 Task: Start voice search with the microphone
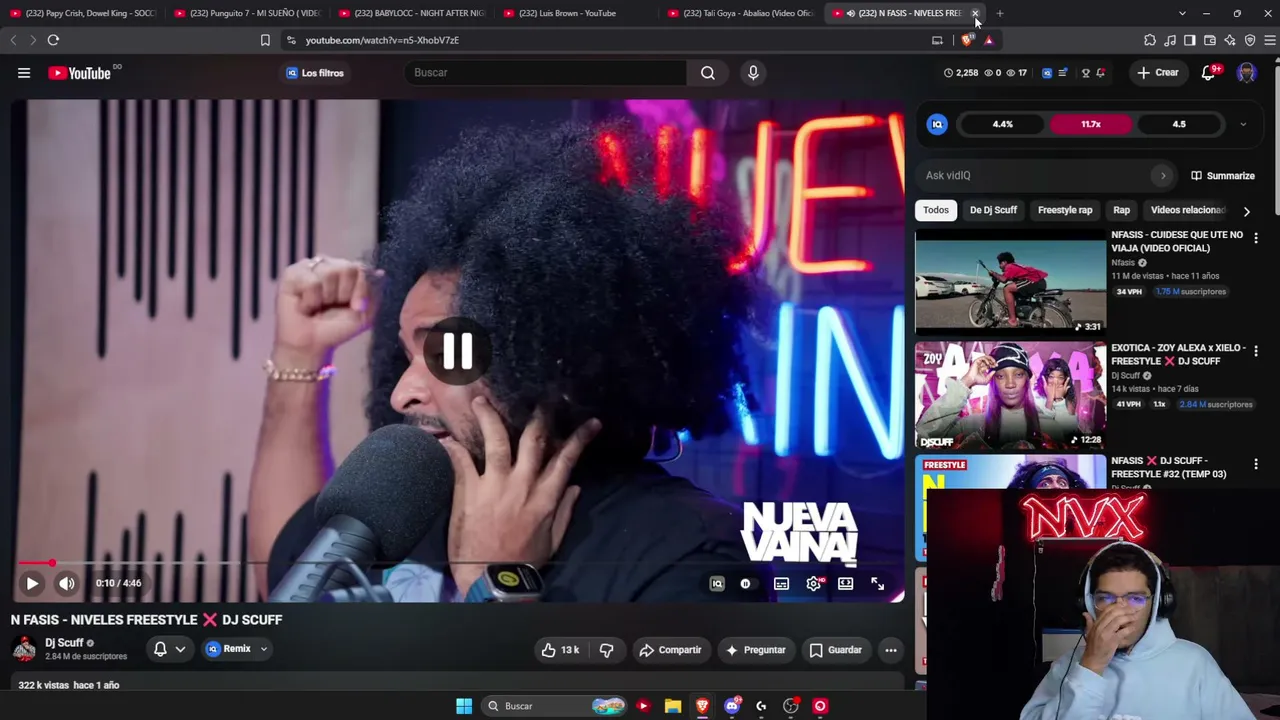753,73
